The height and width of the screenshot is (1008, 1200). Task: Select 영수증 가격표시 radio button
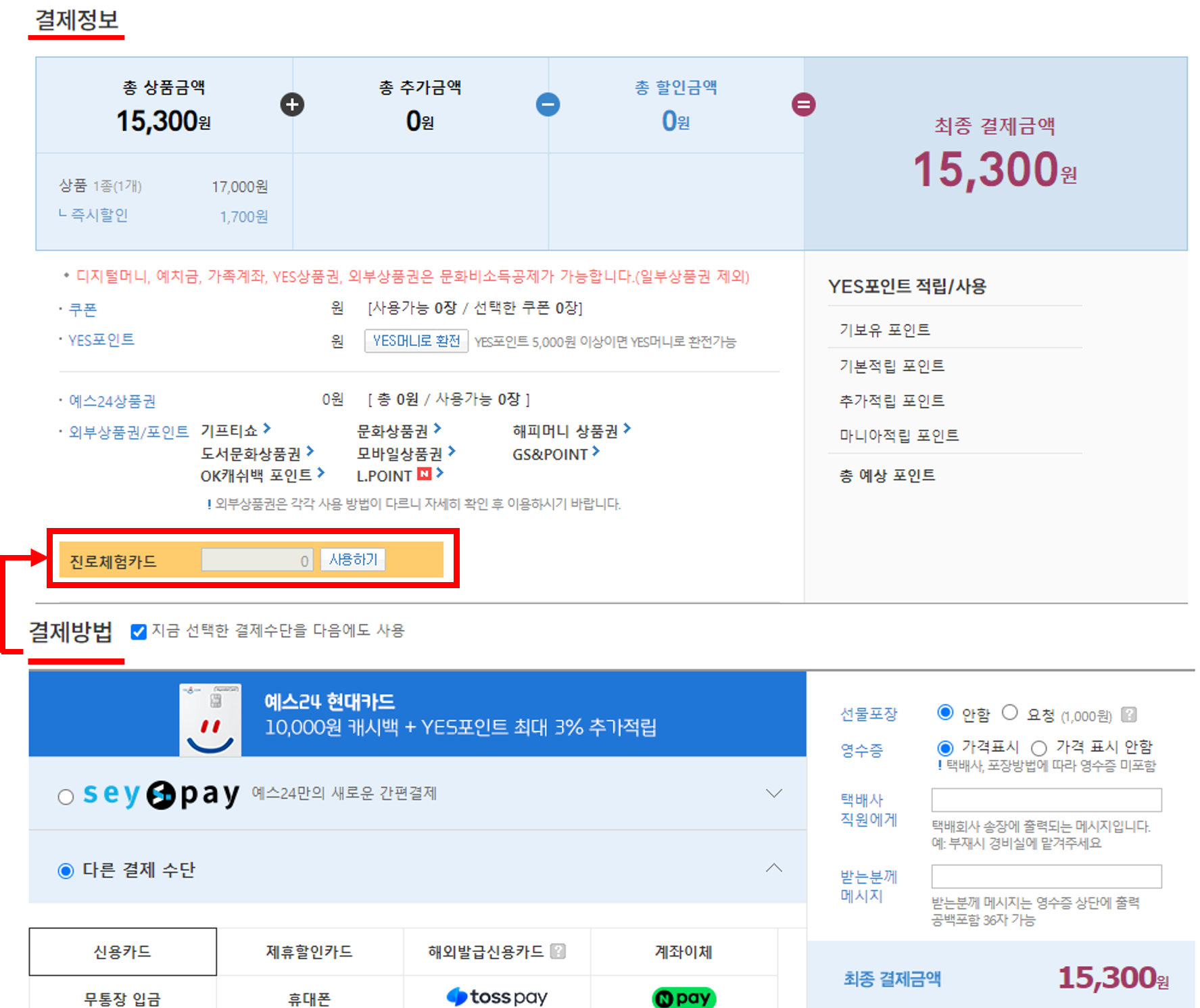point(945,748)
